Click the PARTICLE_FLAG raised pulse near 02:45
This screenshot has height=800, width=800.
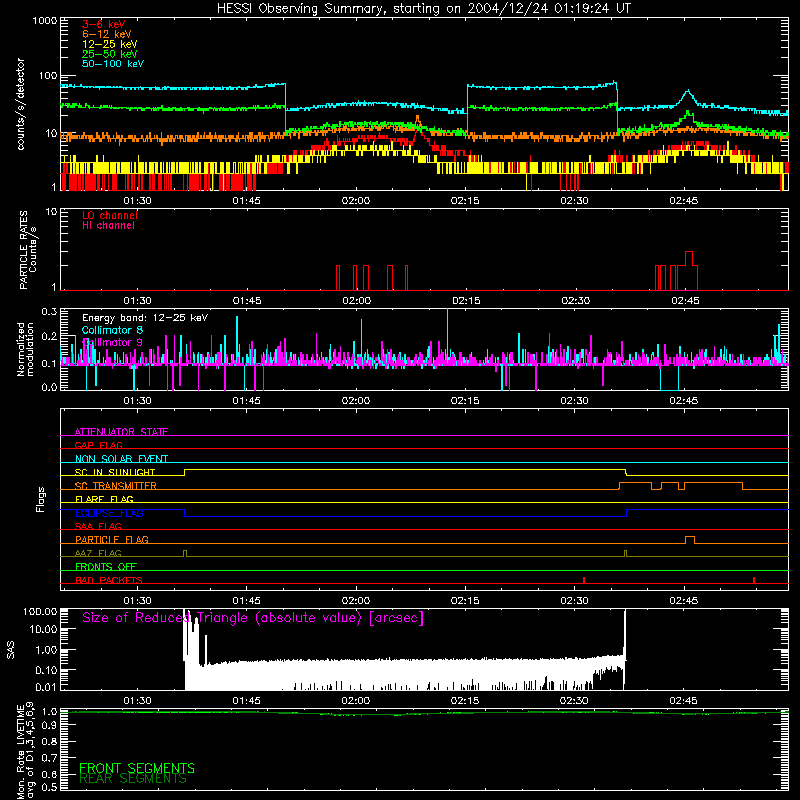(x=690, y=539)
